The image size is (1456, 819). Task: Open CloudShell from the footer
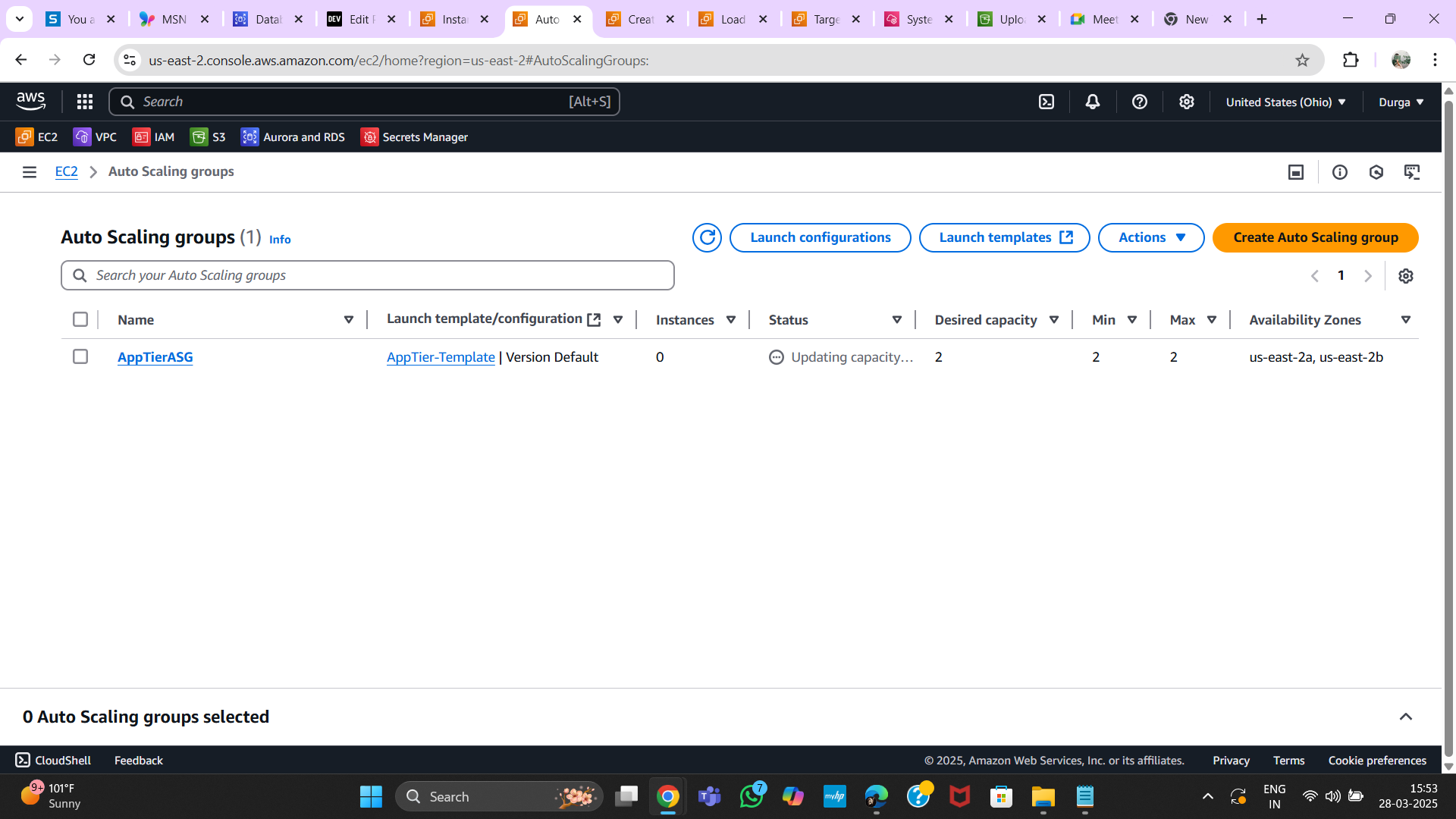[x=53, y=760]
